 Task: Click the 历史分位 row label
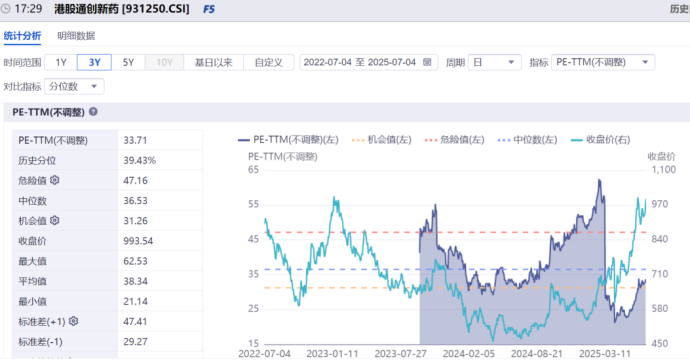pyautogui.click(x=37, y=161)
